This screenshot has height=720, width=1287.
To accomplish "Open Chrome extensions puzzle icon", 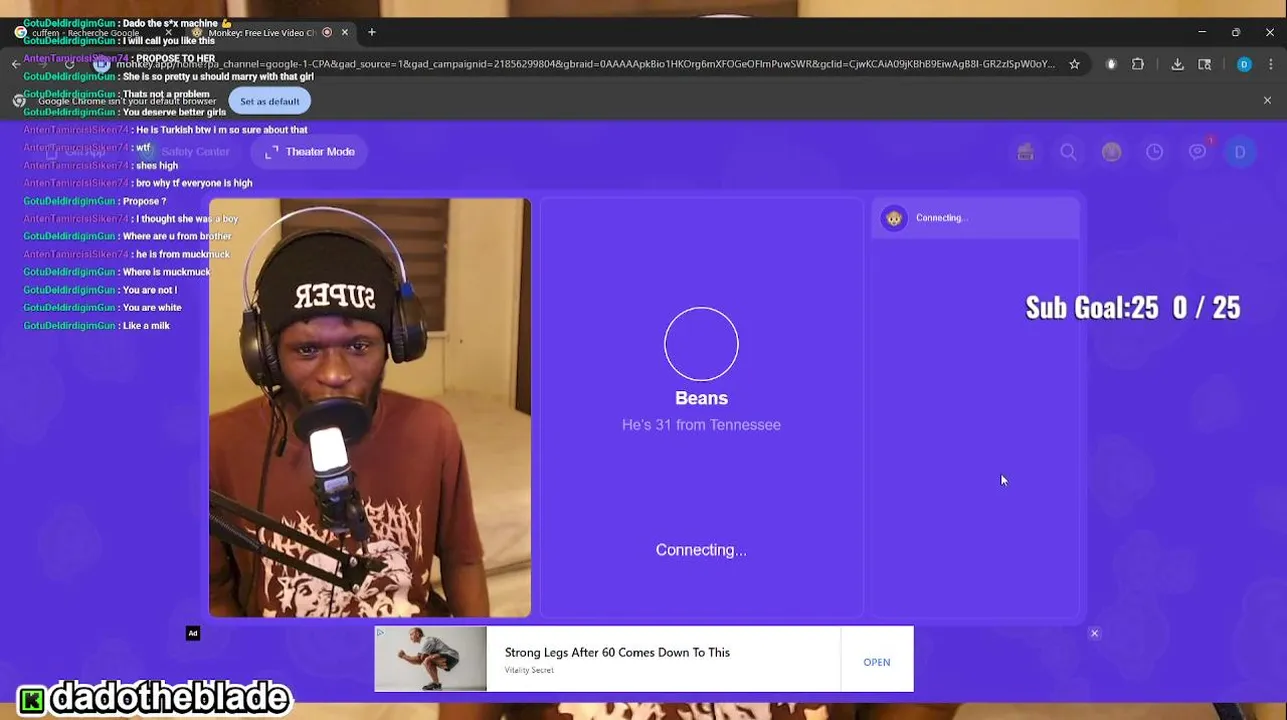I will (x=1138, y=64).
